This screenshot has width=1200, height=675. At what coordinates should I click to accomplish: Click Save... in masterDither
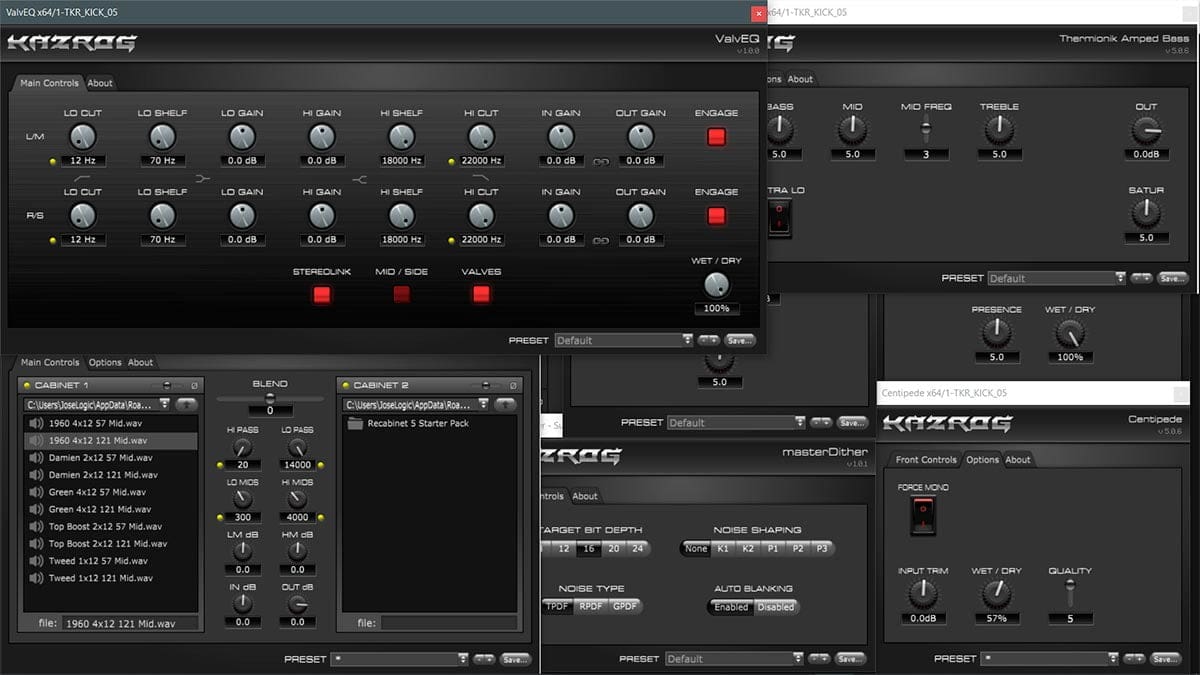851,659
